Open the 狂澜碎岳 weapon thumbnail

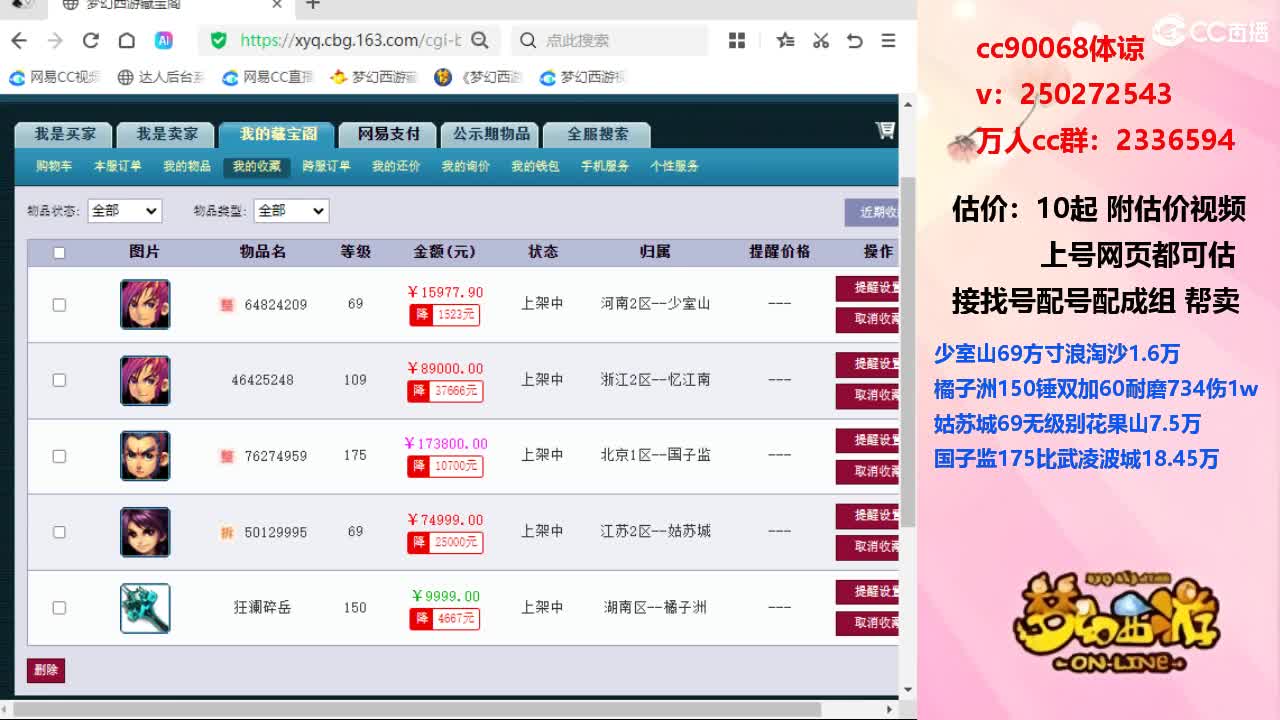(x=145, y=608)
